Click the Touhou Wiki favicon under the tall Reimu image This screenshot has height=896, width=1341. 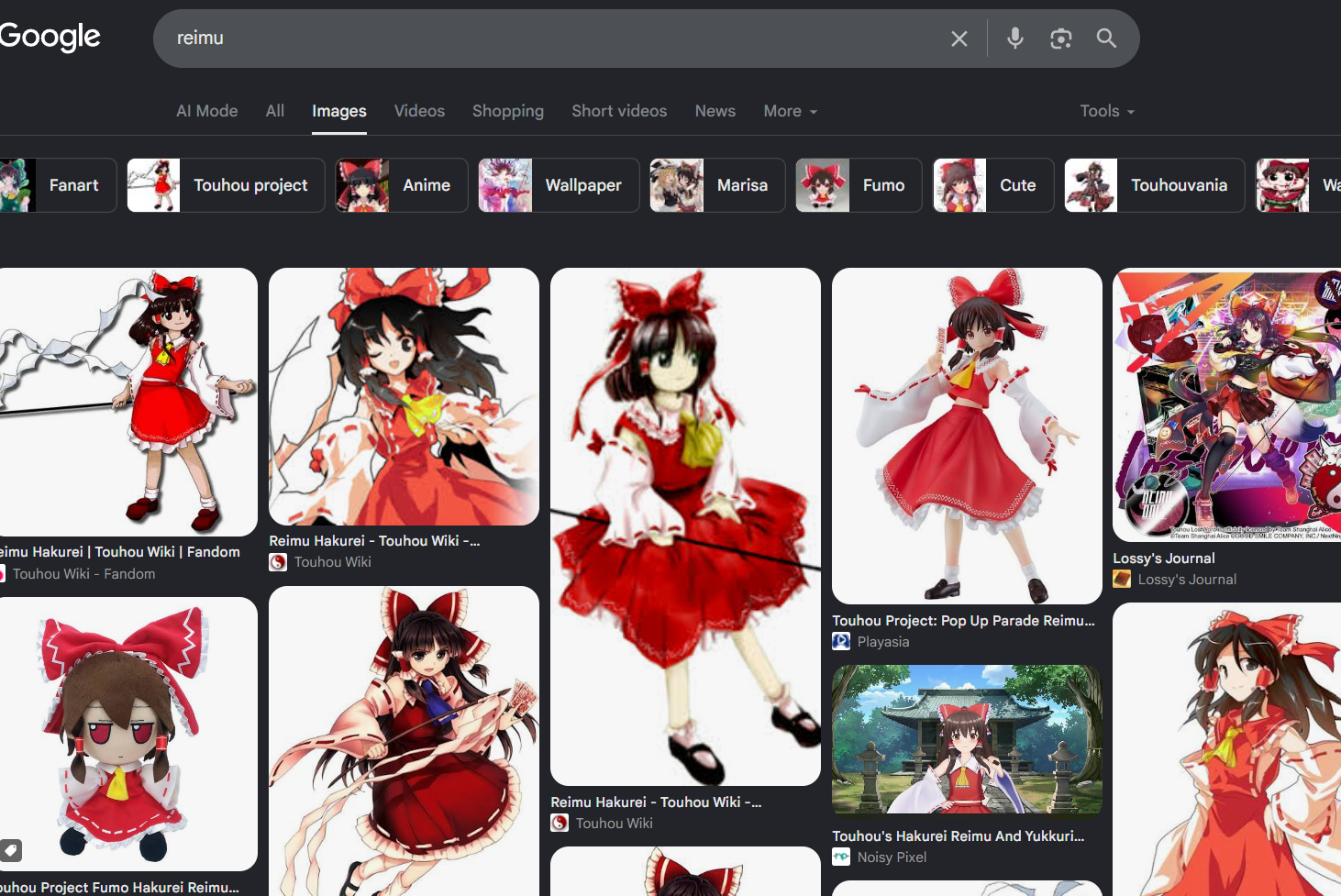[x=560, y=824]
